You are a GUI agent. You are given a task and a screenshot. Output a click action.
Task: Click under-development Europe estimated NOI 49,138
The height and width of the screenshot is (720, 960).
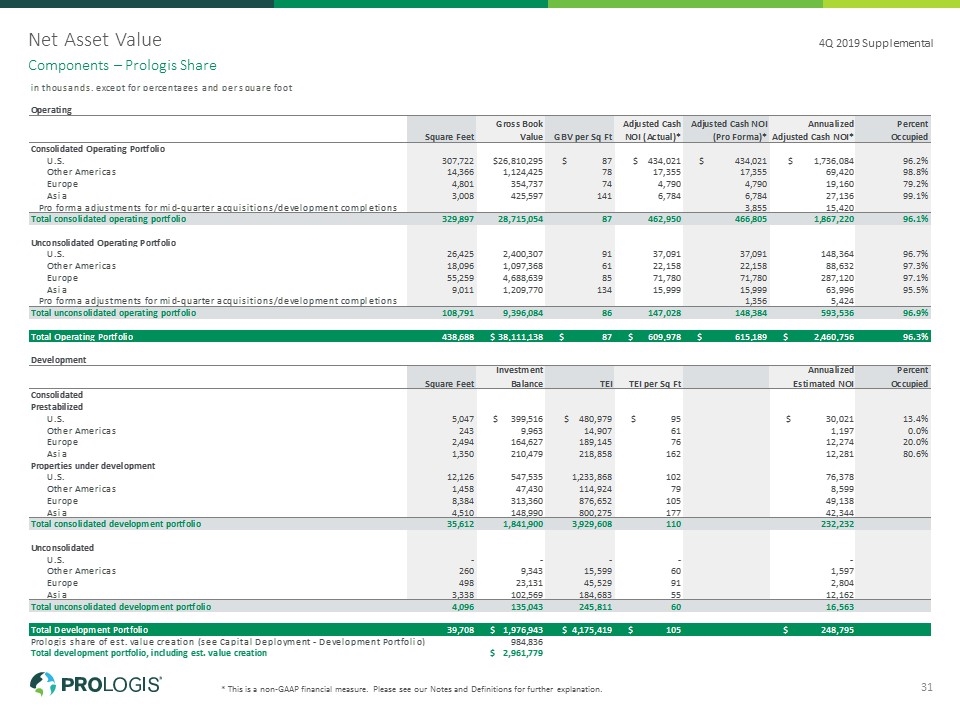(x=839, y=501)
